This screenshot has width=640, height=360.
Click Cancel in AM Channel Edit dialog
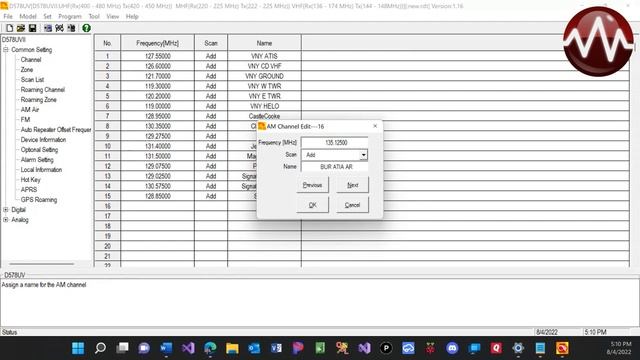pyautogui.click(x=352, y=205)
